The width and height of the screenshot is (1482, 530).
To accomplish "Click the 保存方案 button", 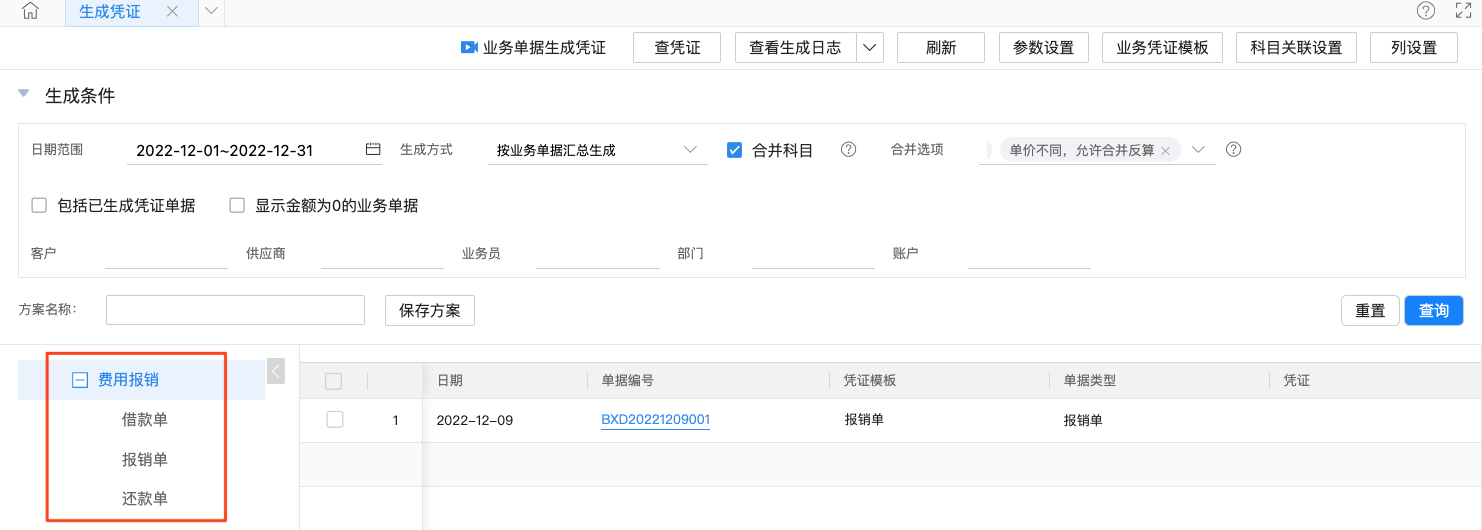I will click(430, 310).
